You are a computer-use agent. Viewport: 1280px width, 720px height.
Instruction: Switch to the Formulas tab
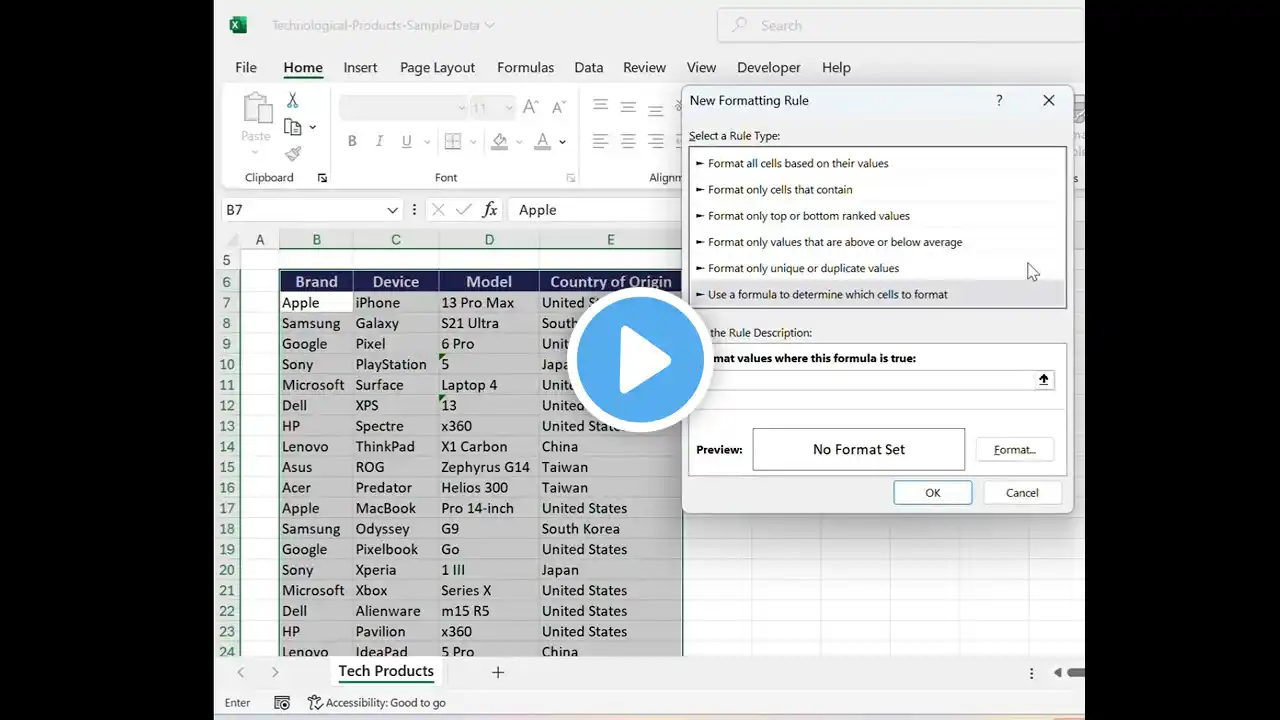click(x=525, y=68)
